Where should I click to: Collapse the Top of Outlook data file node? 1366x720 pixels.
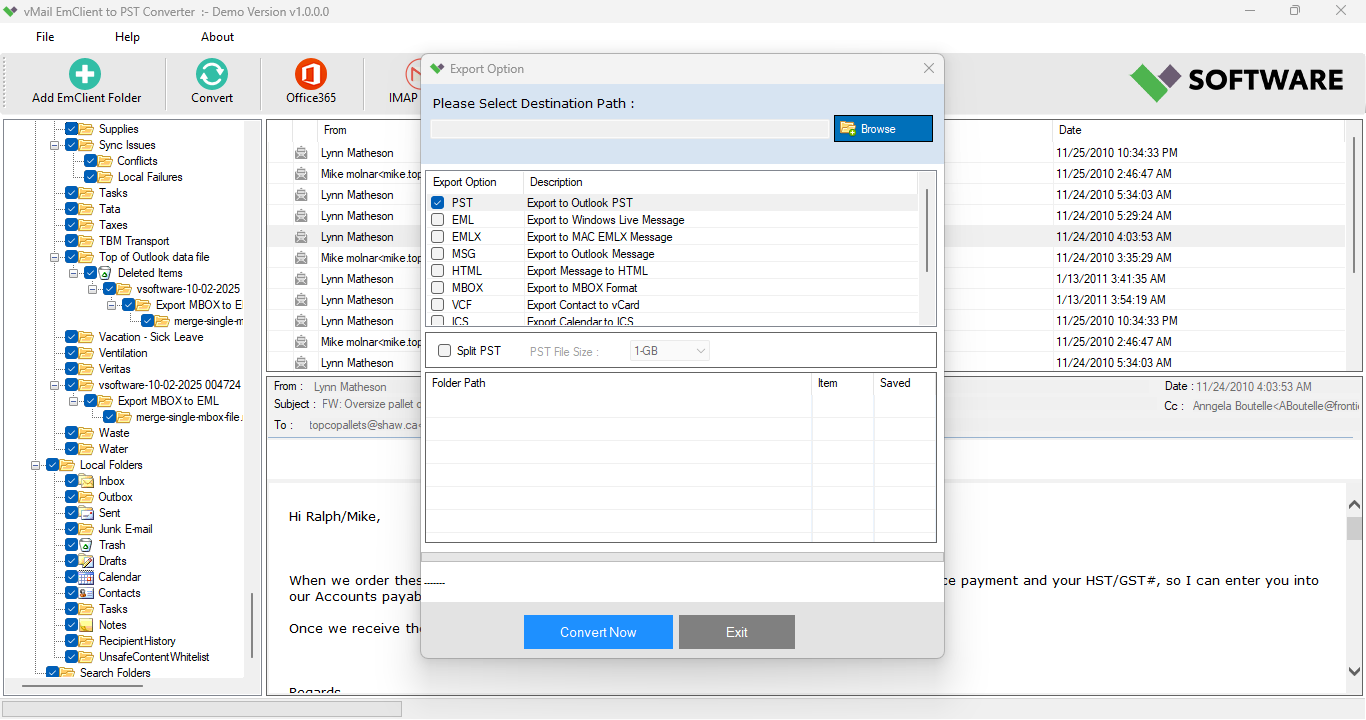pos(55,257)
